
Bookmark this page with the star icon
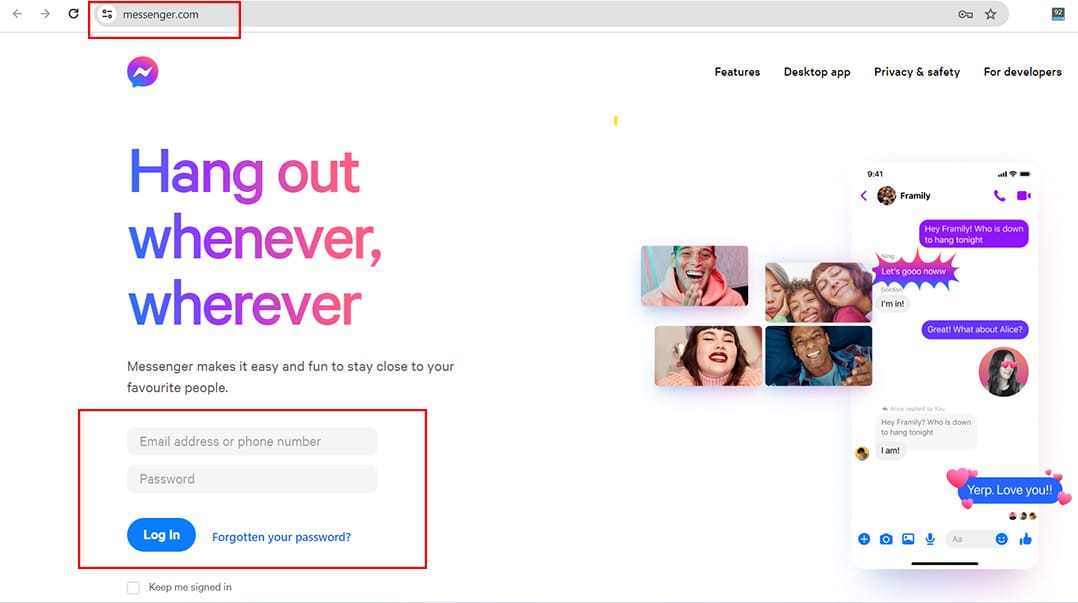pyautogui.click(x=990, y=14)
